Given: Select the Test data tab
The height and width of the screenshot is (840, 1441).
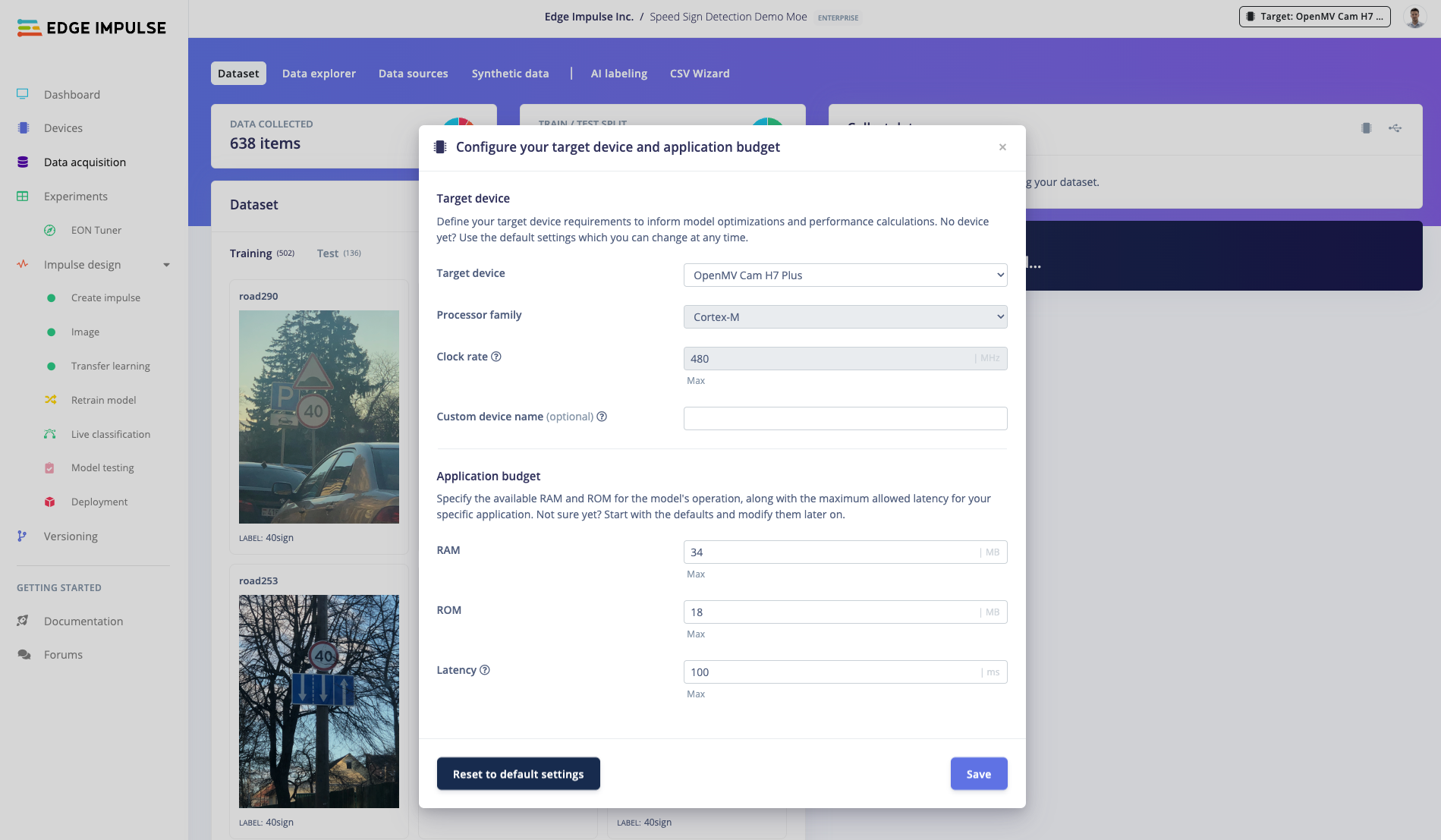Looking at the screenshot, I should pyautogui.click(x=339, y=253).
